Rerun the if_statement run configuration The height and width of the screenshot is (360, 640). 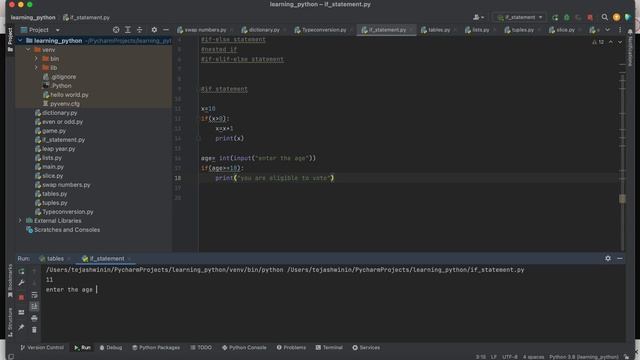[555, 18]
